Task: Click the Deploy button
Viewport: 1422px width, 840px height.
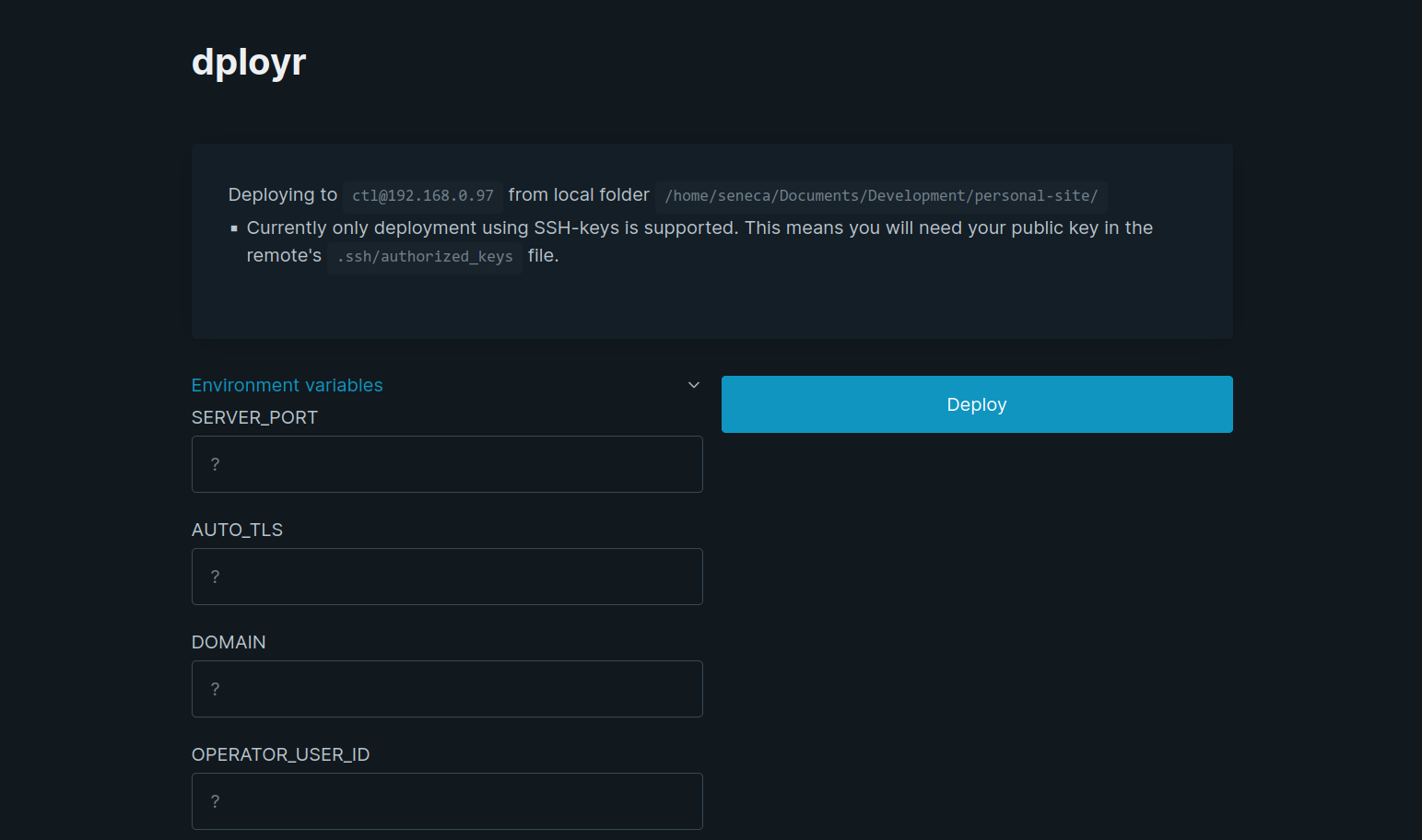Action: click(977, 404)
